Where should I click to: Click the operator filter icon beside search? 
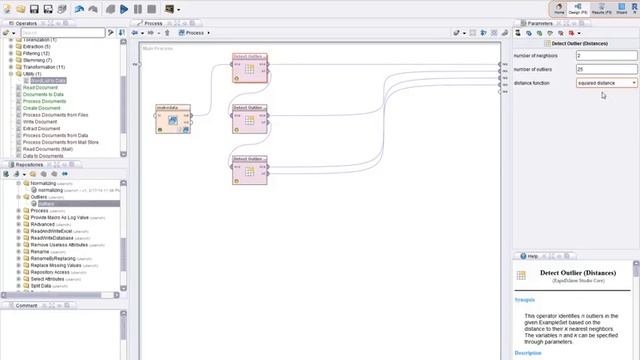pyautogui.click(x=111, y=33)
